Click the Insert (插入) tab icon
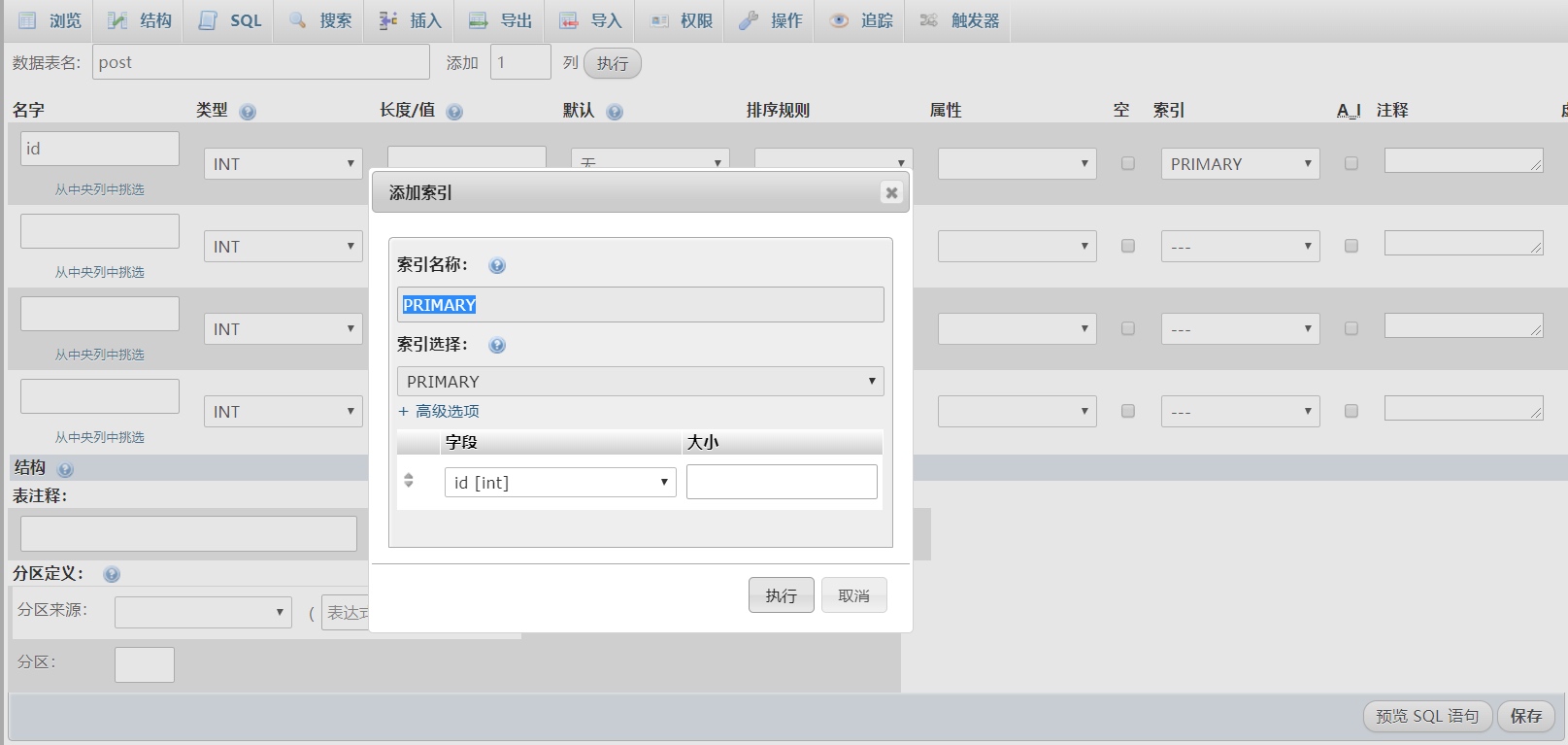This screenshot has height=745, width=1568. tap(387, 20)
